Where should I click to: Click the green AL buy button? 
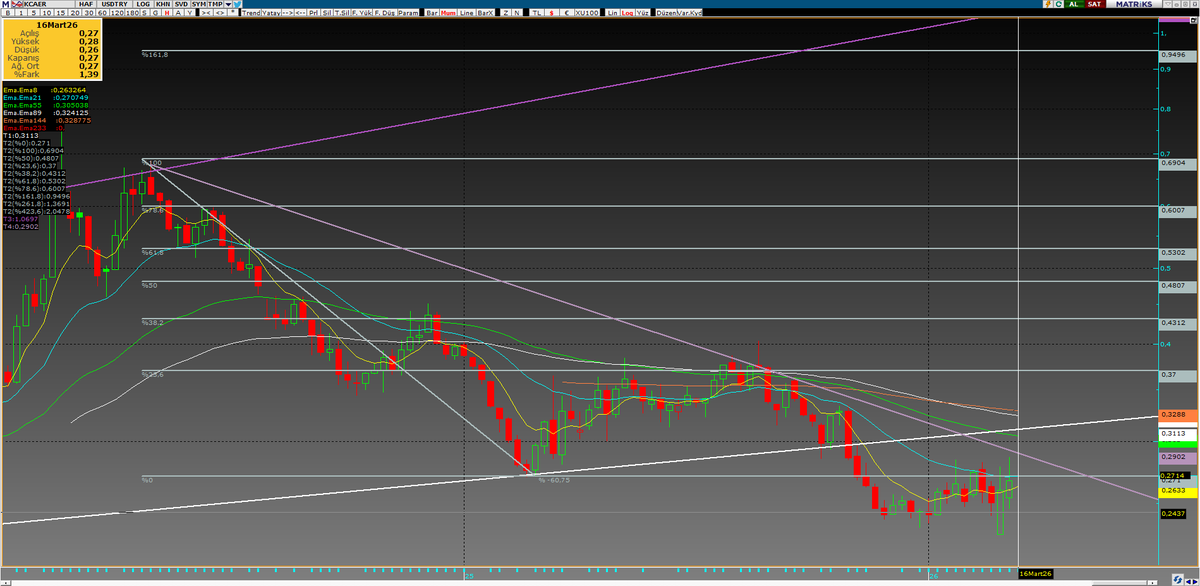pos(1074,4)
